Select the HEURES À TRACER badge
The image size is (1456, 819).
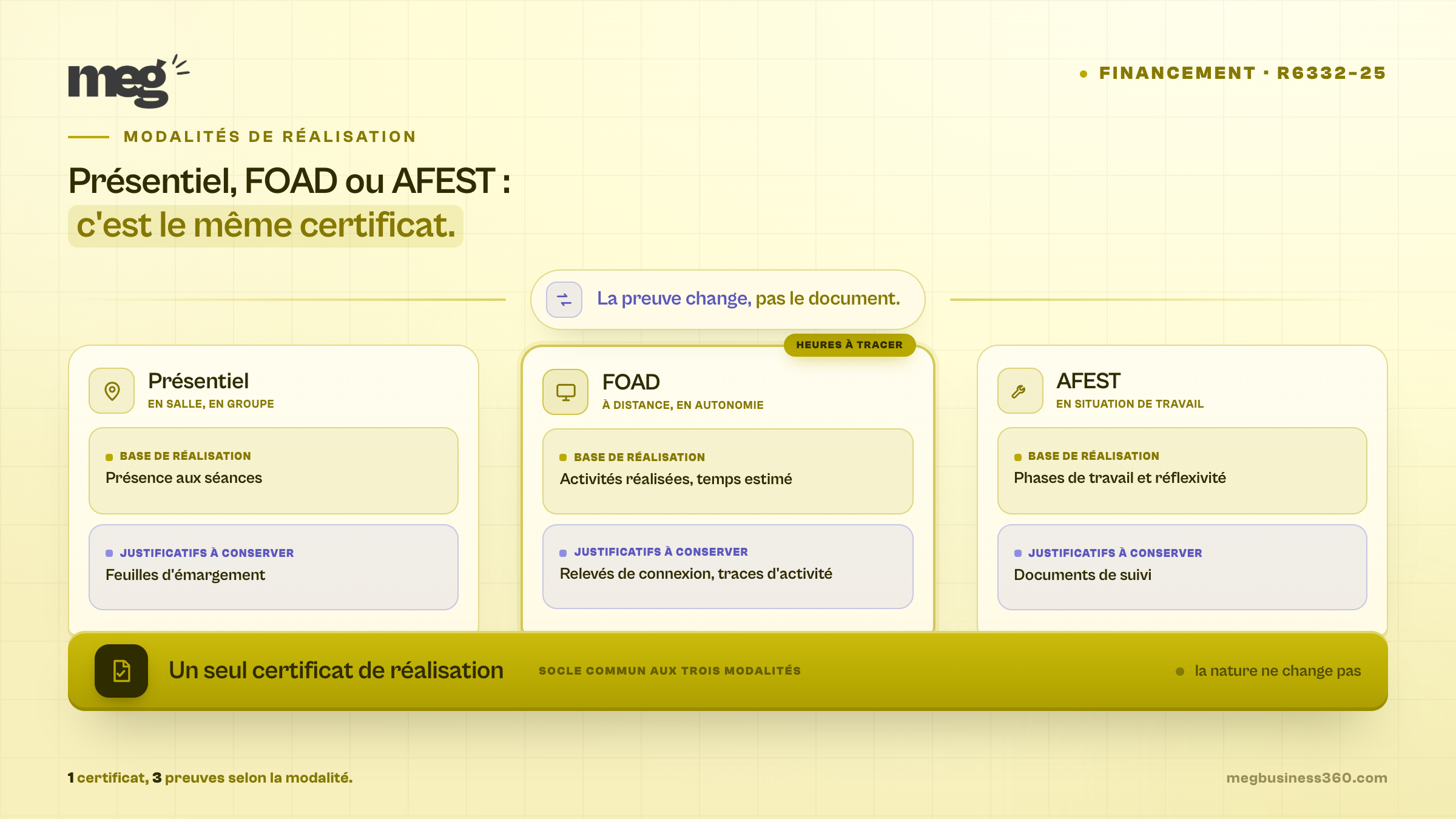pyautogui.click(x=849, y=345)
